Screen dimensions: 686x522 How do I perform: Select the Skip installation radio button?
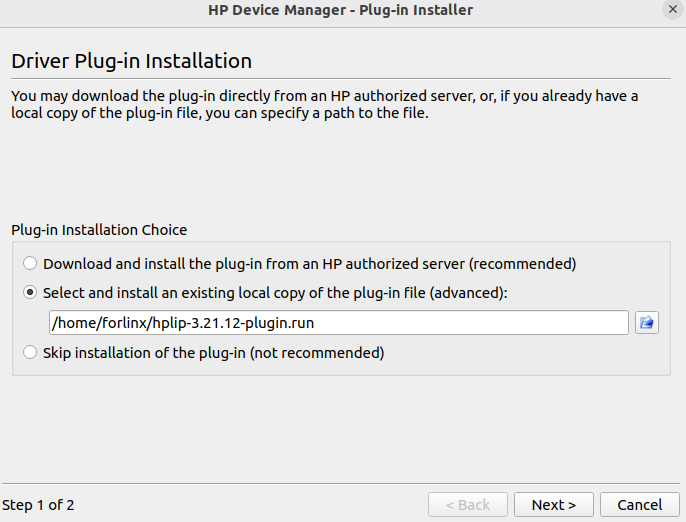tap(30, 352)
